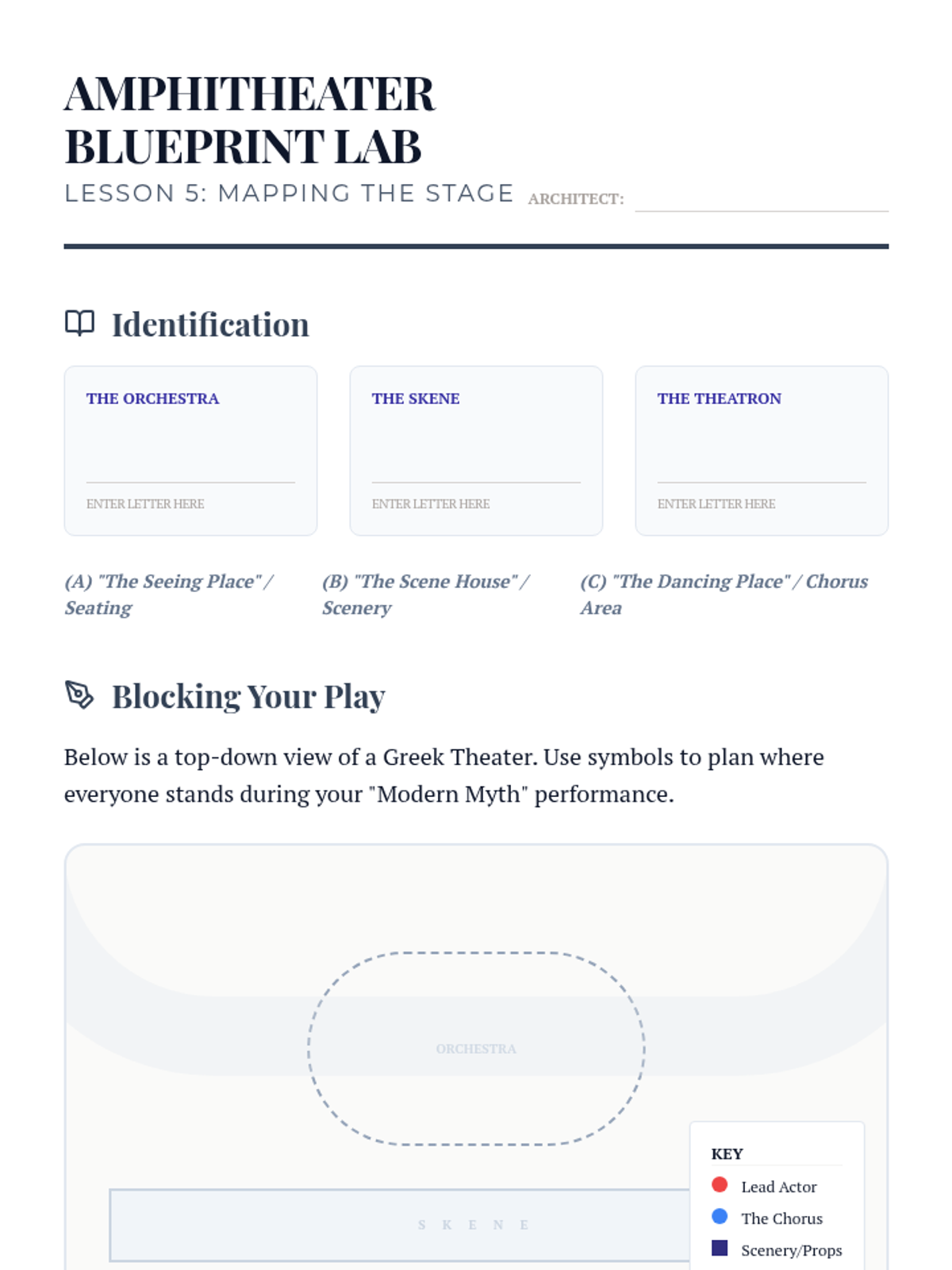
Task: Click the Amphitheater Blueprint Lab title
Action: (249, 120)
